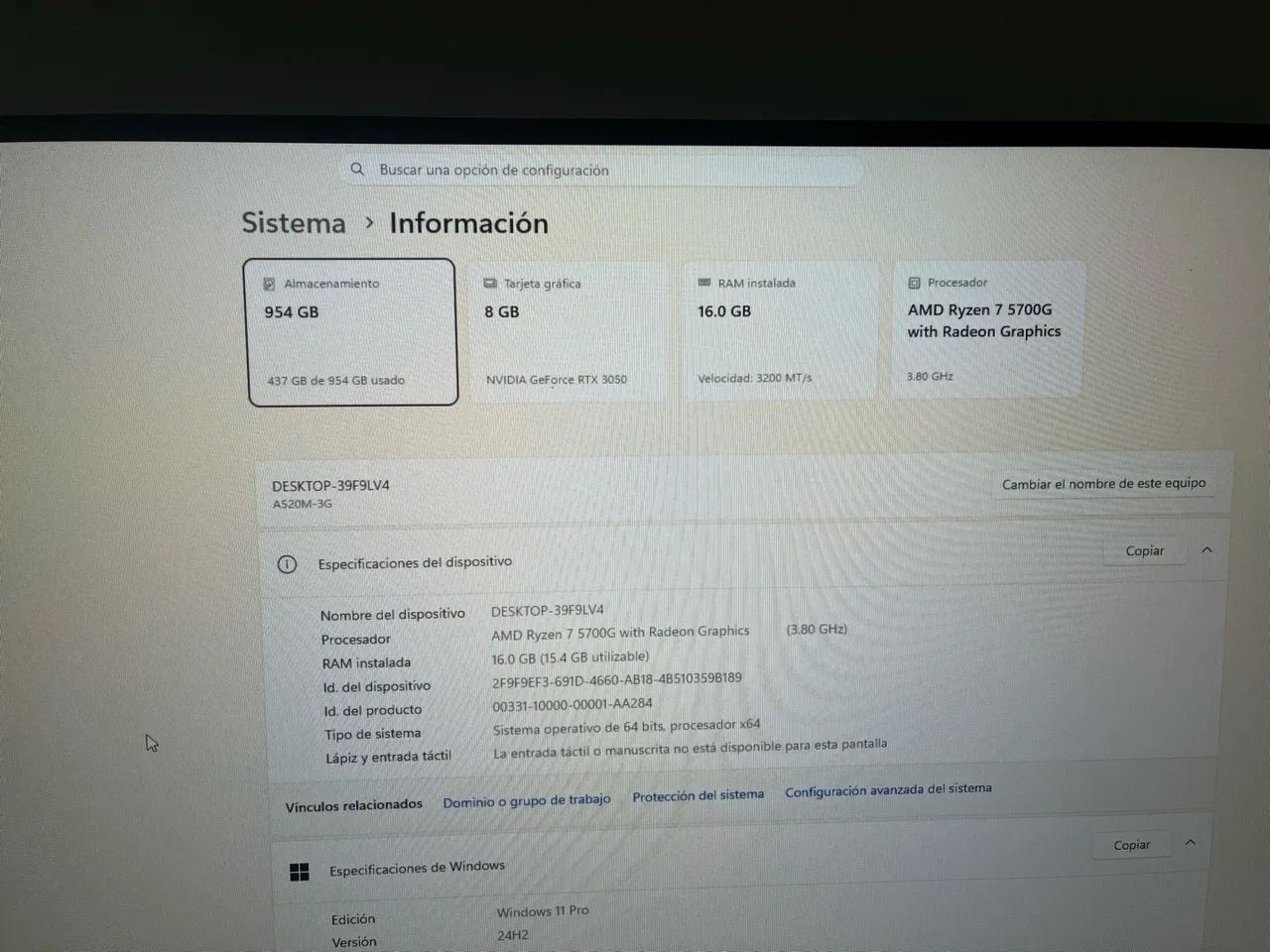Open Dominio o grupo de trabajo link
Image resolution: width=1270 pixels, height=952 pixels.
coord(527,800)
